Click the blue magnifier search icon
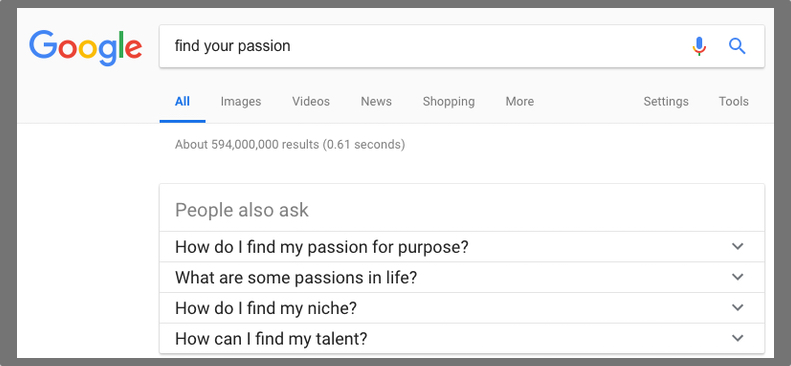This screenshot has height=366, width=791. pyautogui.click(x=737, y=46)
